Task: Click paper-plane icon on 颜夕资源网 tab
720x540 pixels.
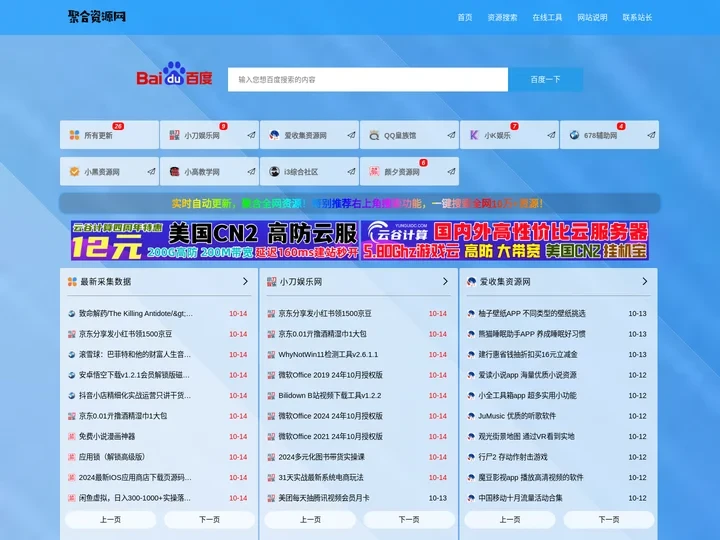Action: 451,171
